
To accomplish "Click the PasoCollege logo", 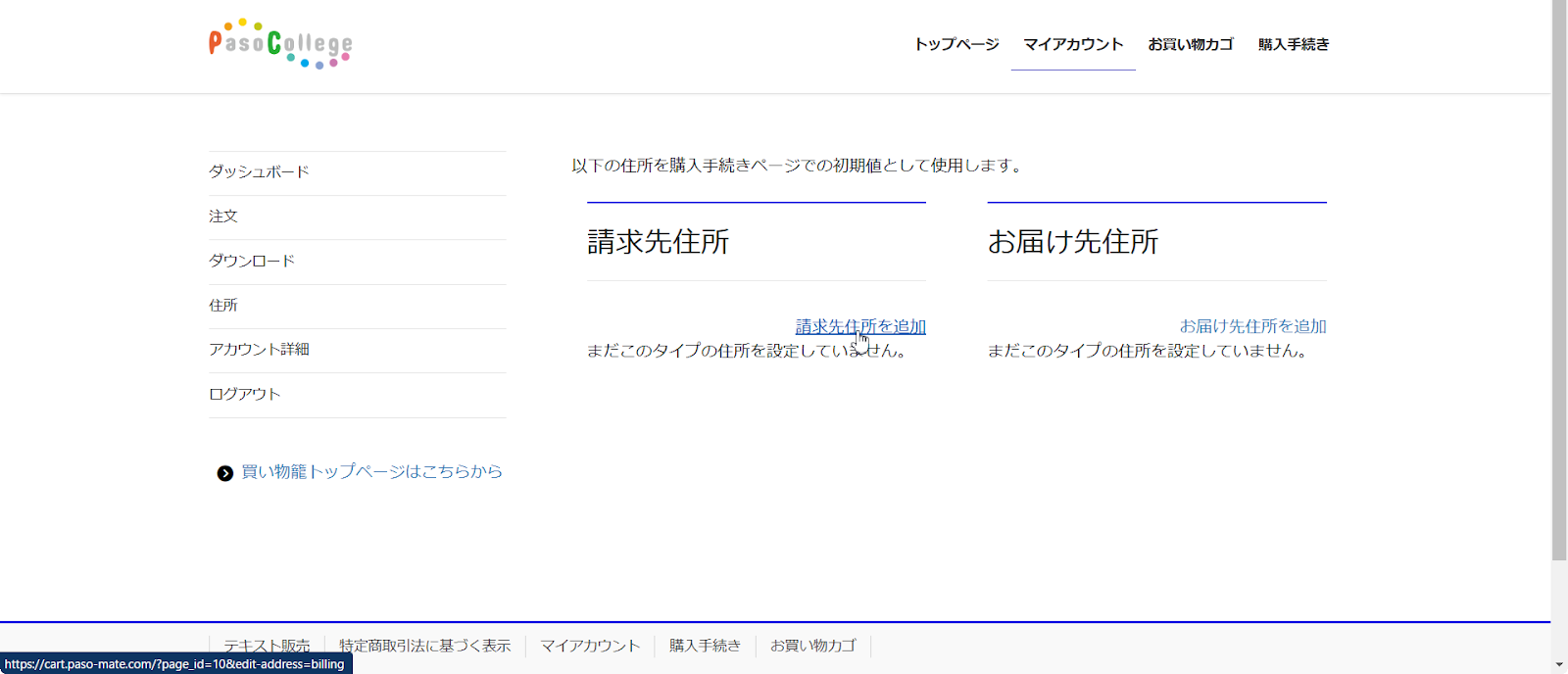I will point(280,44).
